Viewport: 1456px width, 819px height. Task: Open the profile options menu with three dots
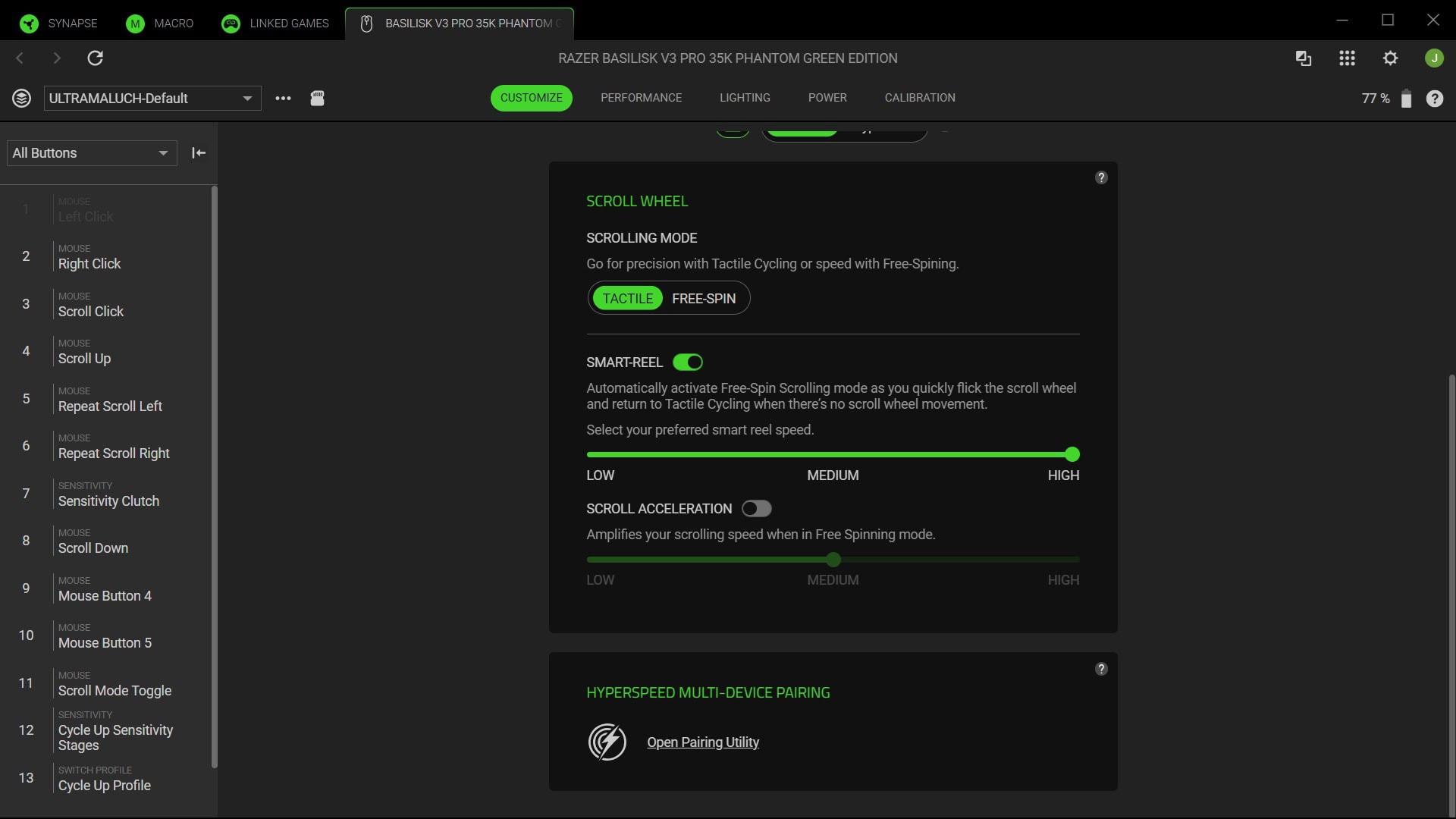point(282,98)
